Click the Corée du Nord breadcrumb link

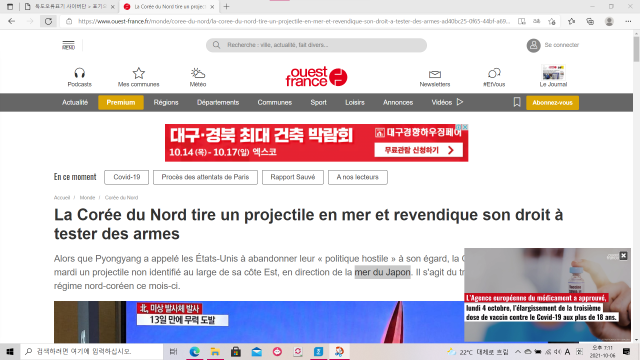(121, 198)
